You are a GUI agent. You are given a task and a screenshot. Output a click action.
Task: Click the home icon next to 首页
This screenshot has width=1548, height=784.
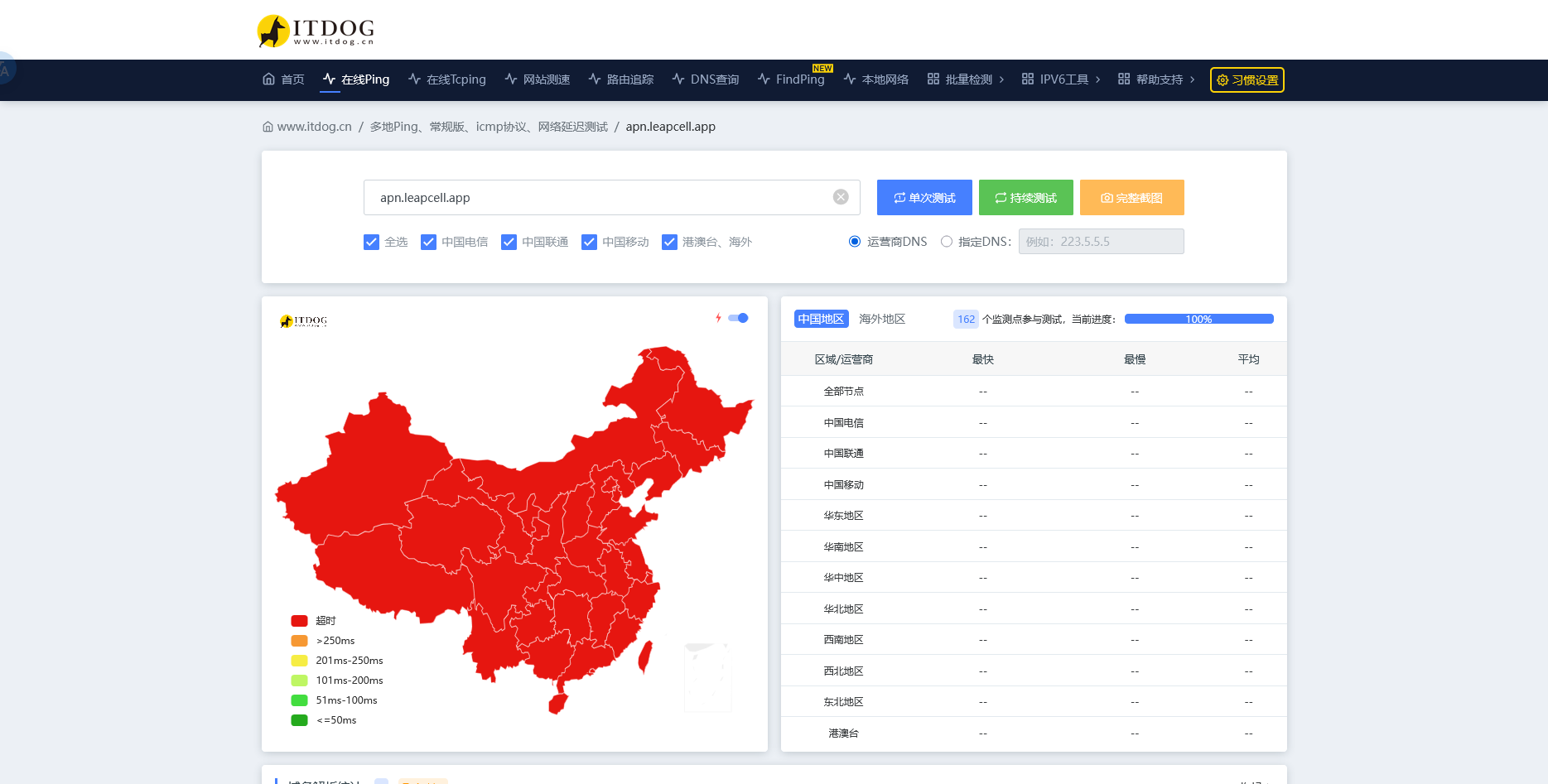[268, 79]
